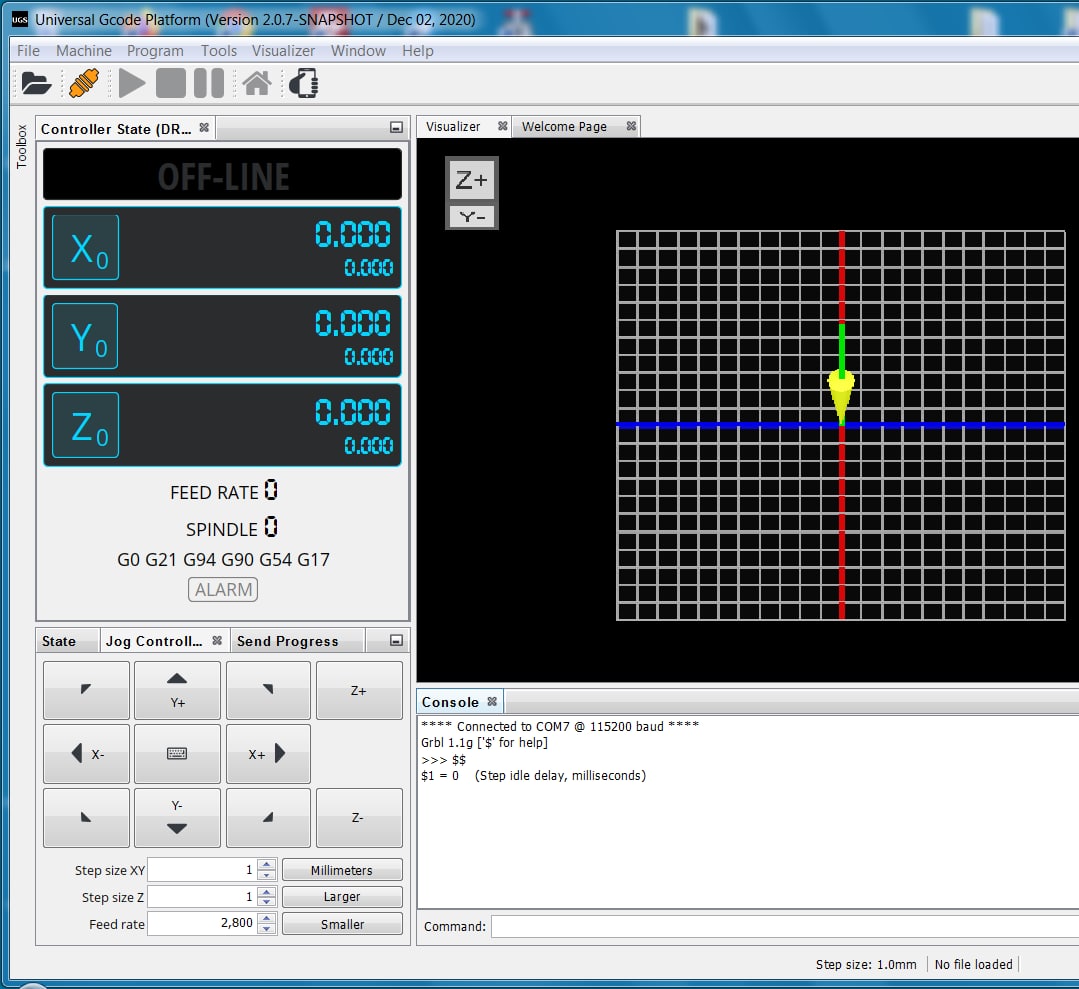
Task: Open the Machine menu
Action: [84, 51]
